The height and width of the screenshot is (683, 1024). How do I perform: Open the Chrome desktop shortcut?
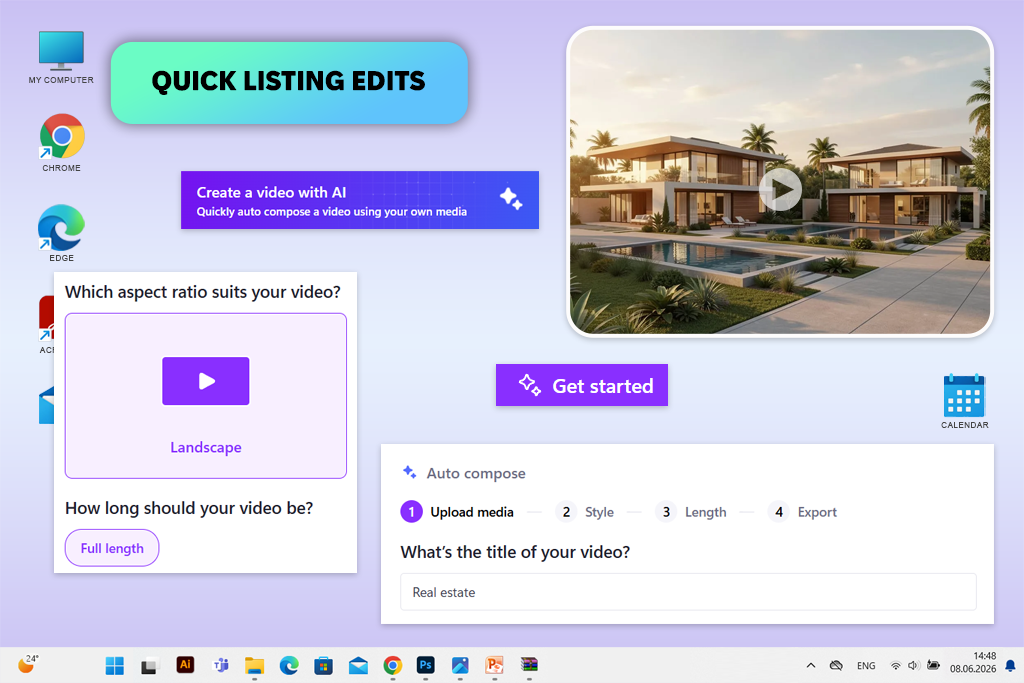(61, 142)
